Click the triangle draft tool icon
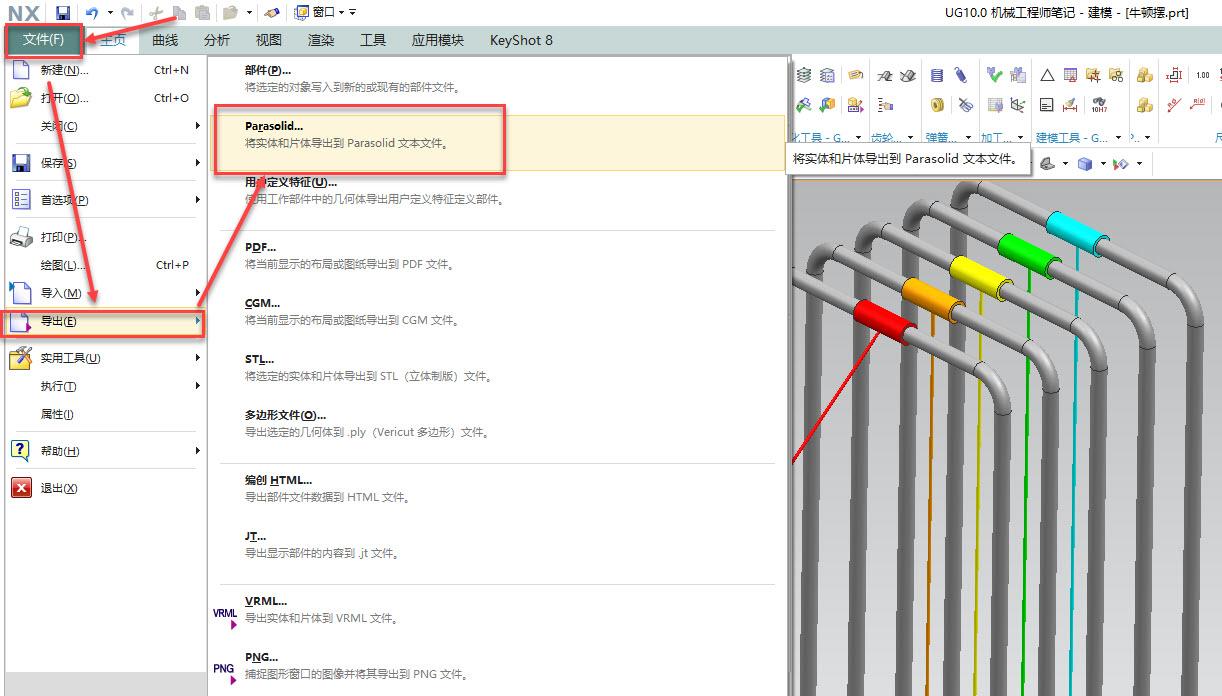The width and height of the screenshot is (1222, 696). 1048,75
